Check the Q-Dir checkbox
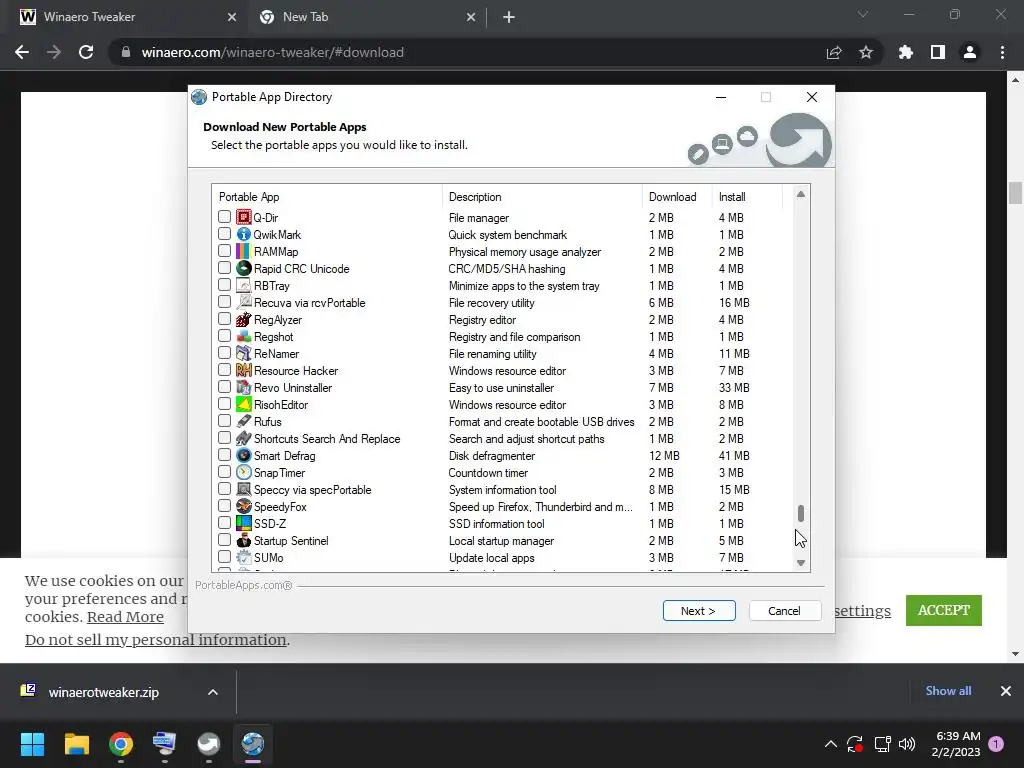 pos(225,216)
